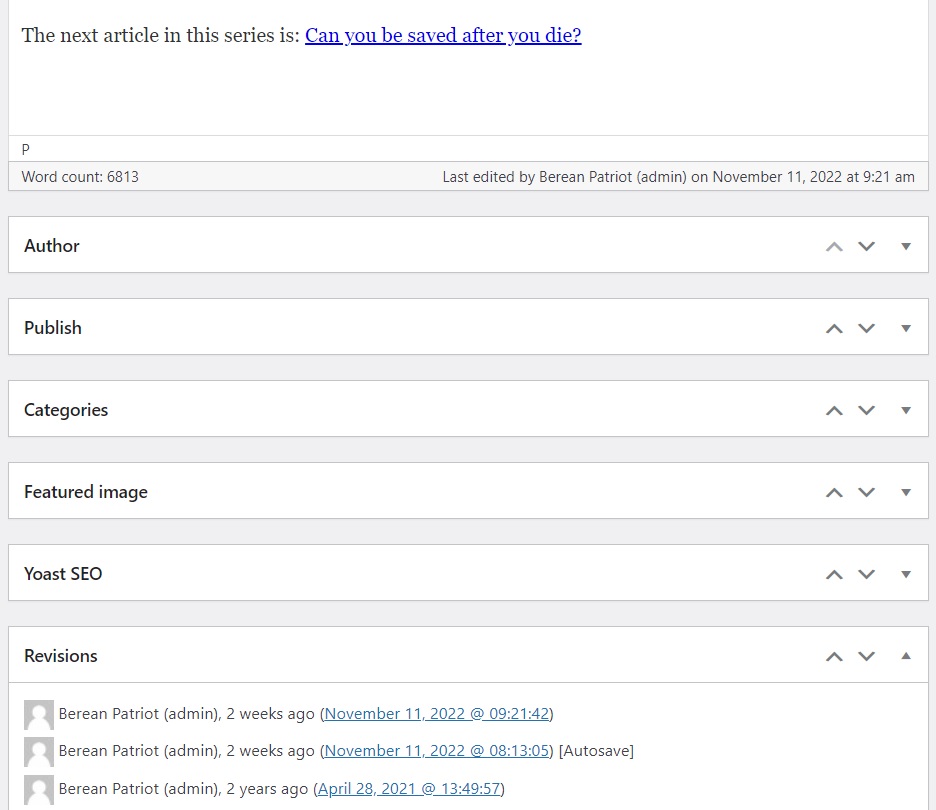Expand the Featured image panel

(906, 492)
